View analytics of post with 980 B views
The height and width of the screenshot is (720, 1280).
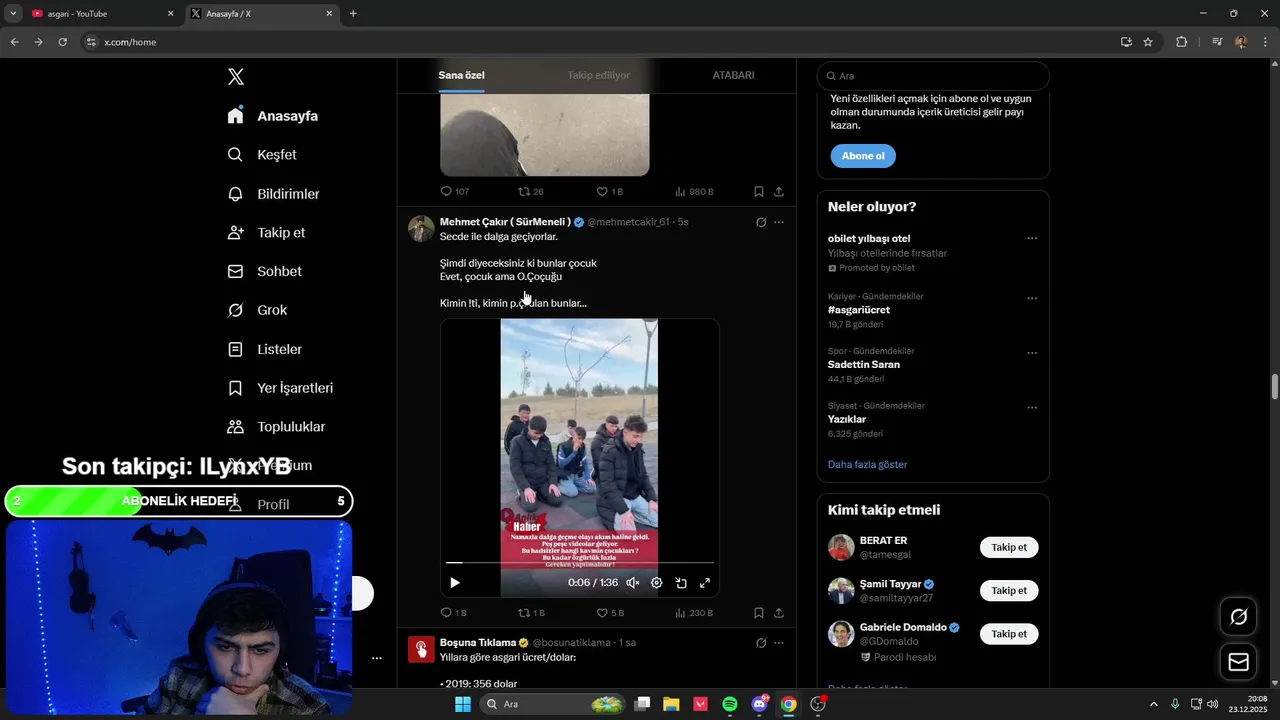pos(694,191)
